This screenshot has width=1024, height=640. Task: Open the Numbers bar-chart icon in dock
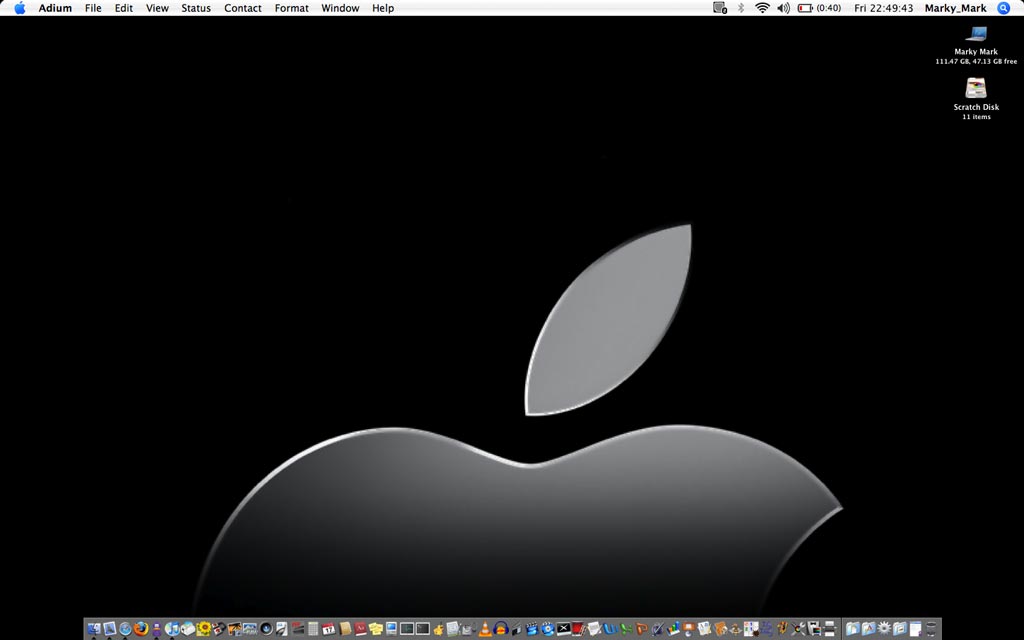[673, 630]
